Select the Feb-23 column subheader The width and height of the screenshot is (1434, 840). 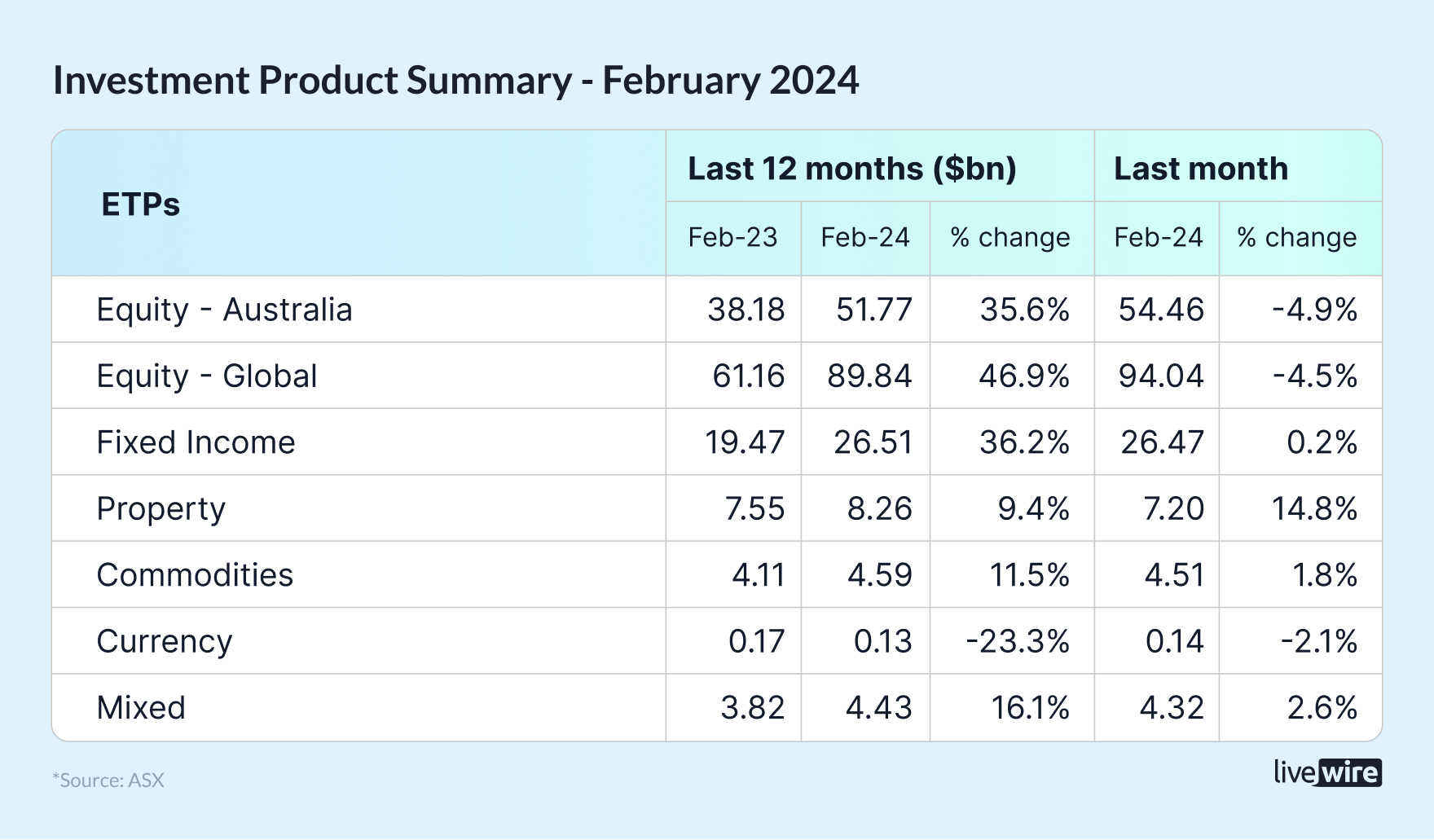(732, 237)
